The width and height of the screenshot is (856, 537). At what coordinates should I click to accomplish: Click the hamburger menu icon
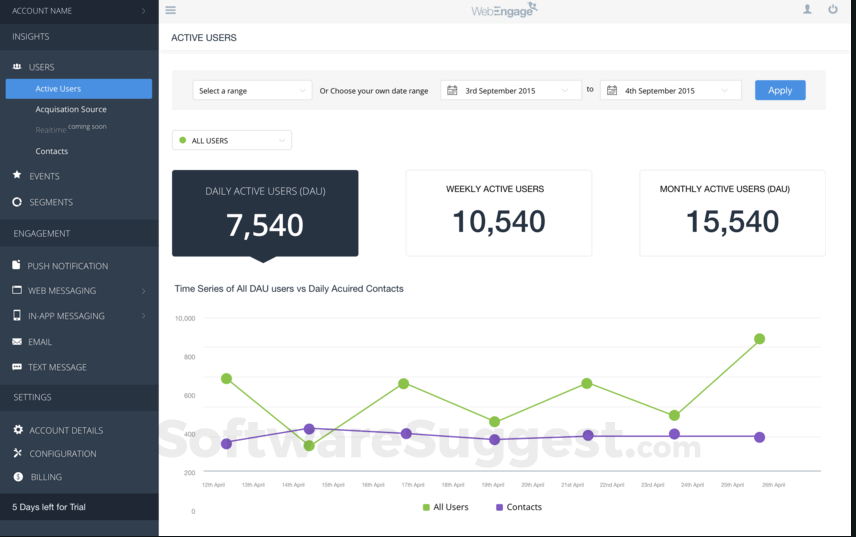pyautogui.click(x=170, y=10)
